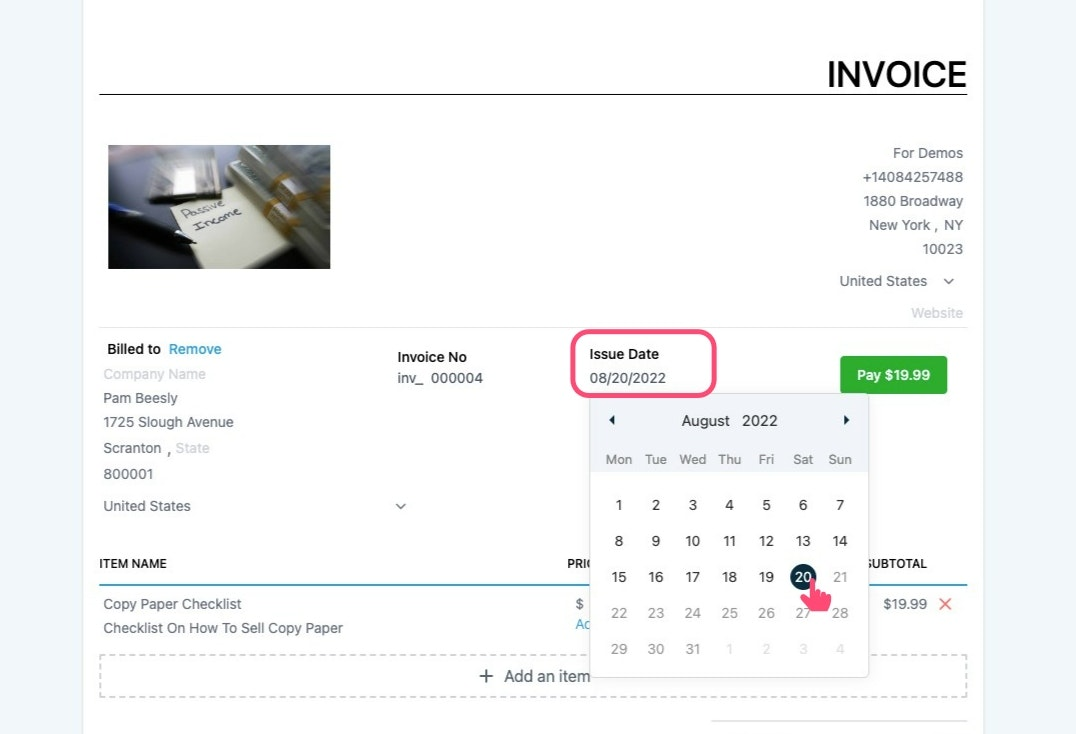This screenshot has width=1076, height=734.
Task: Select August 22 in the calendar
Action: [x=619, y=613]
